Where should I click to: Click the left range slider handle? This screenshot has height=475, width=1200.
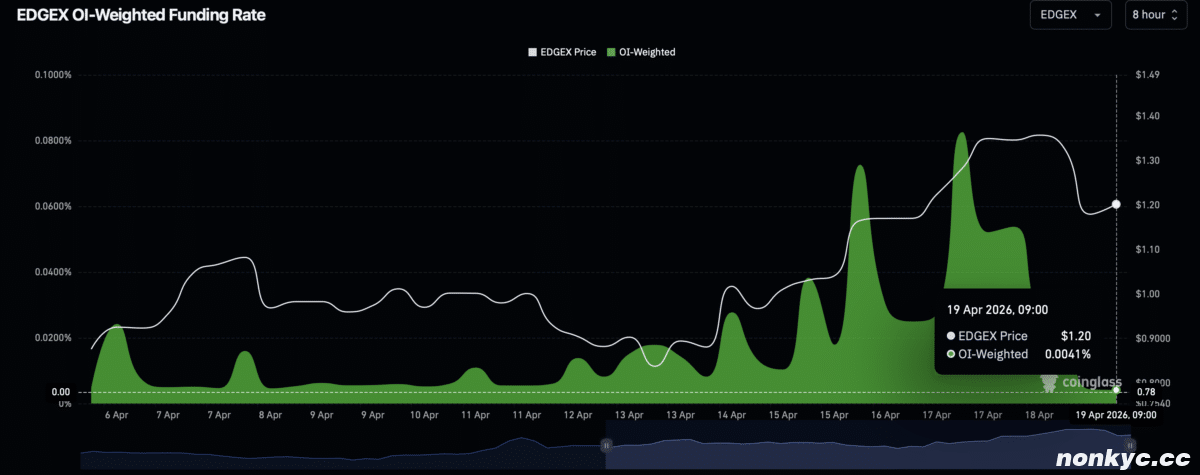[x=605, y=444]
